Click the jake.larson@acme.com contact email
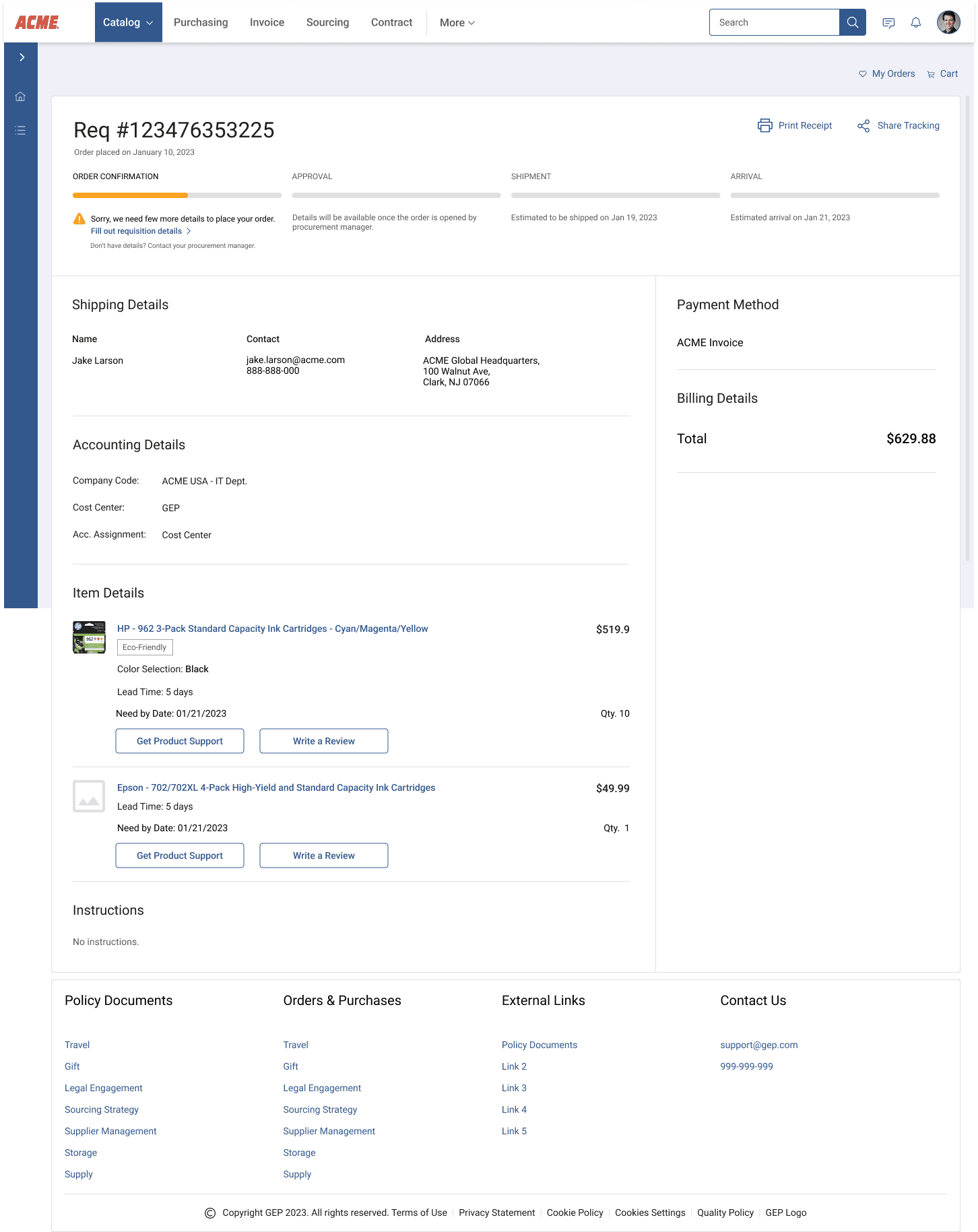 pos(295,360)
